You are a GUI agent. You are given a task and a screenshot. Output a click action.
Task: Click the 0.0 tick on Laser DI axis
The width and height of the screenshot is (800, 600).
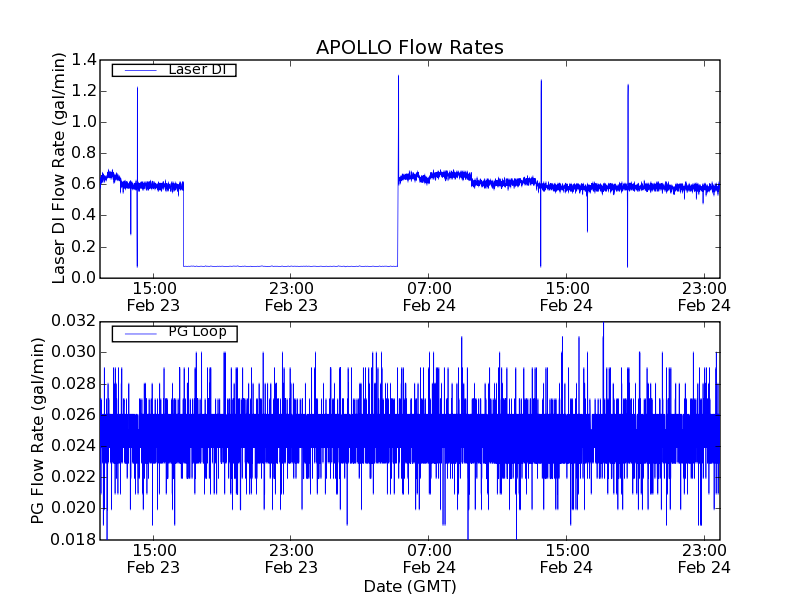83,277
